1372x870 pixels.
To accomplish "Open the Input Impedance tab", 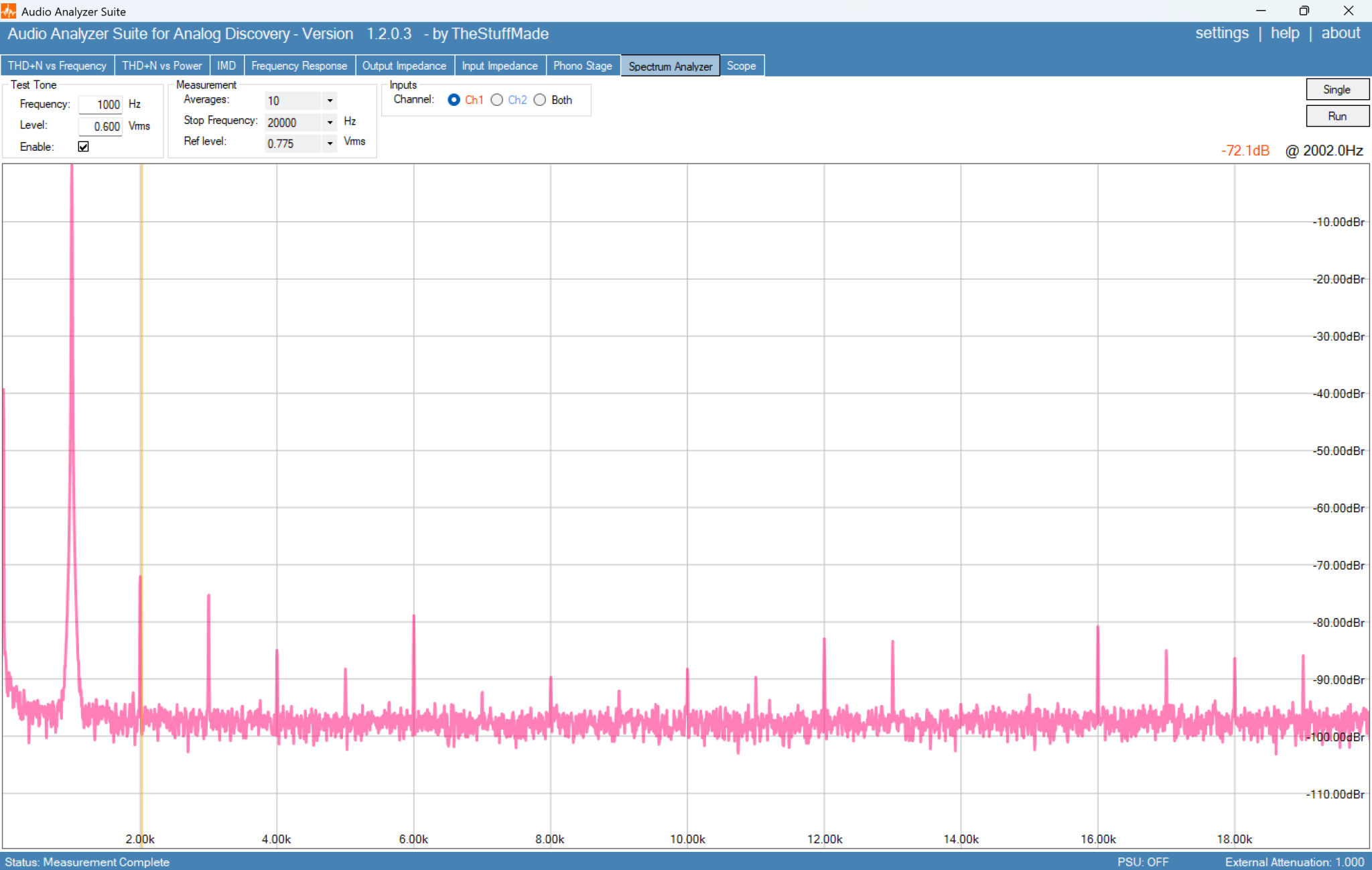I will click(x=500, y=66).
